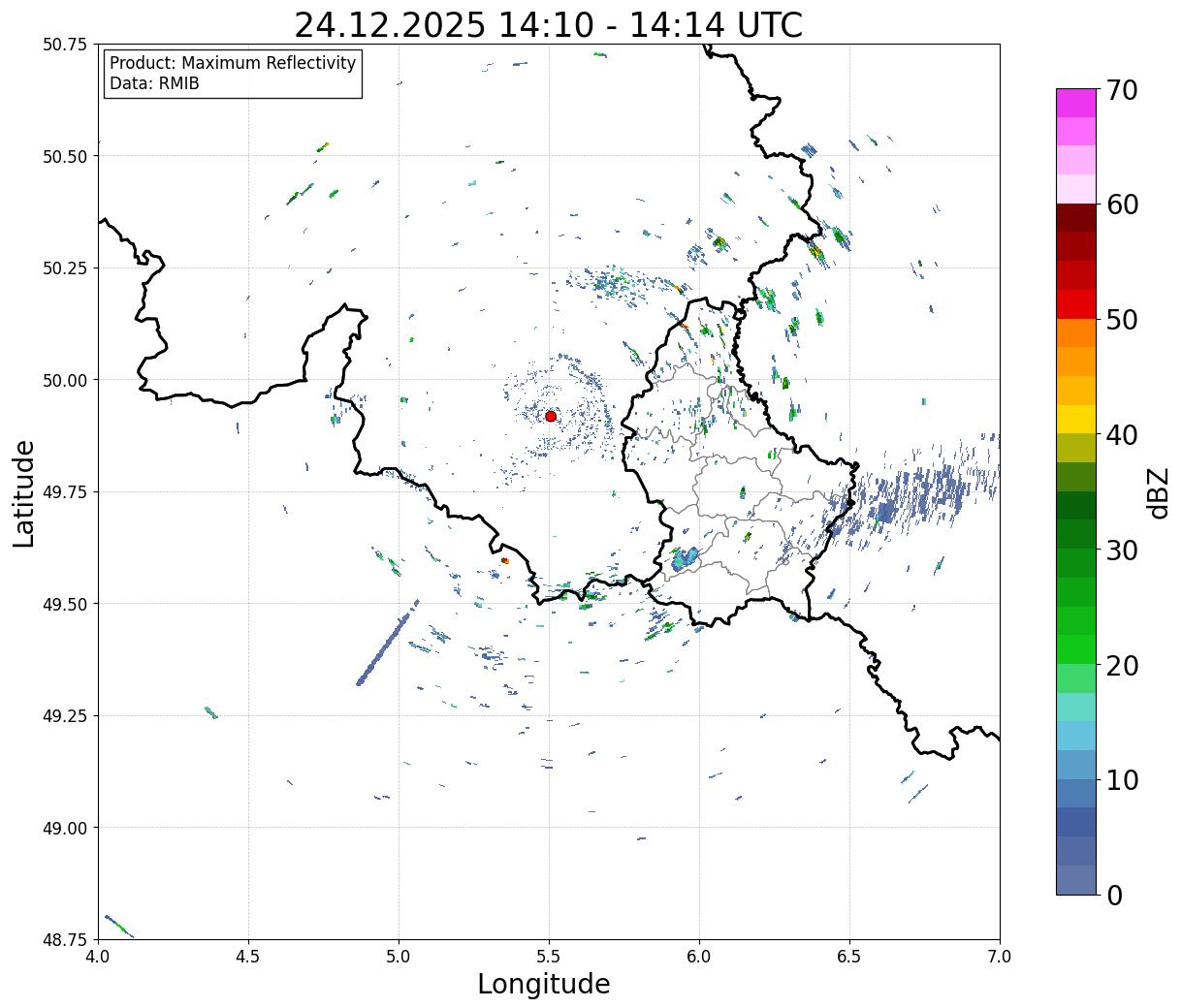This screenshot has height=1008, width=1182.
Task: Click the latitude tick label 49.50
Action: tap(65, 604)
